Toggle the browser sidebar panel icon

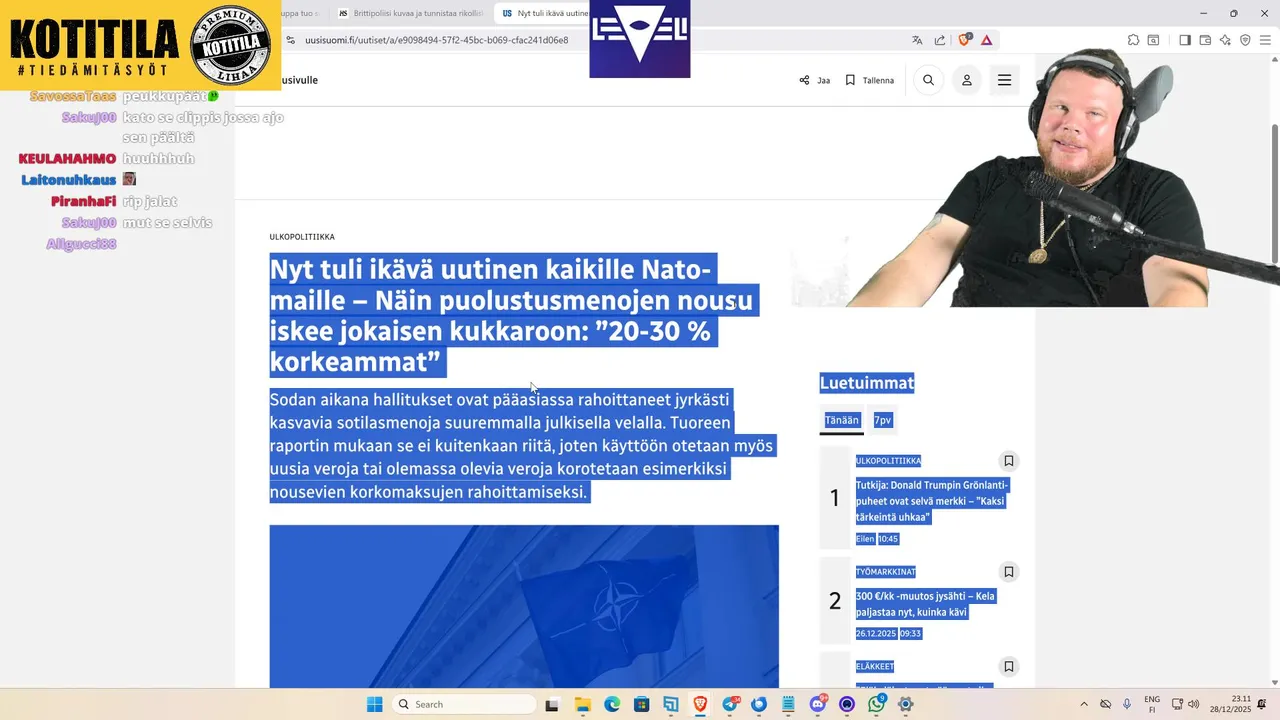(x=1185, y=40)
